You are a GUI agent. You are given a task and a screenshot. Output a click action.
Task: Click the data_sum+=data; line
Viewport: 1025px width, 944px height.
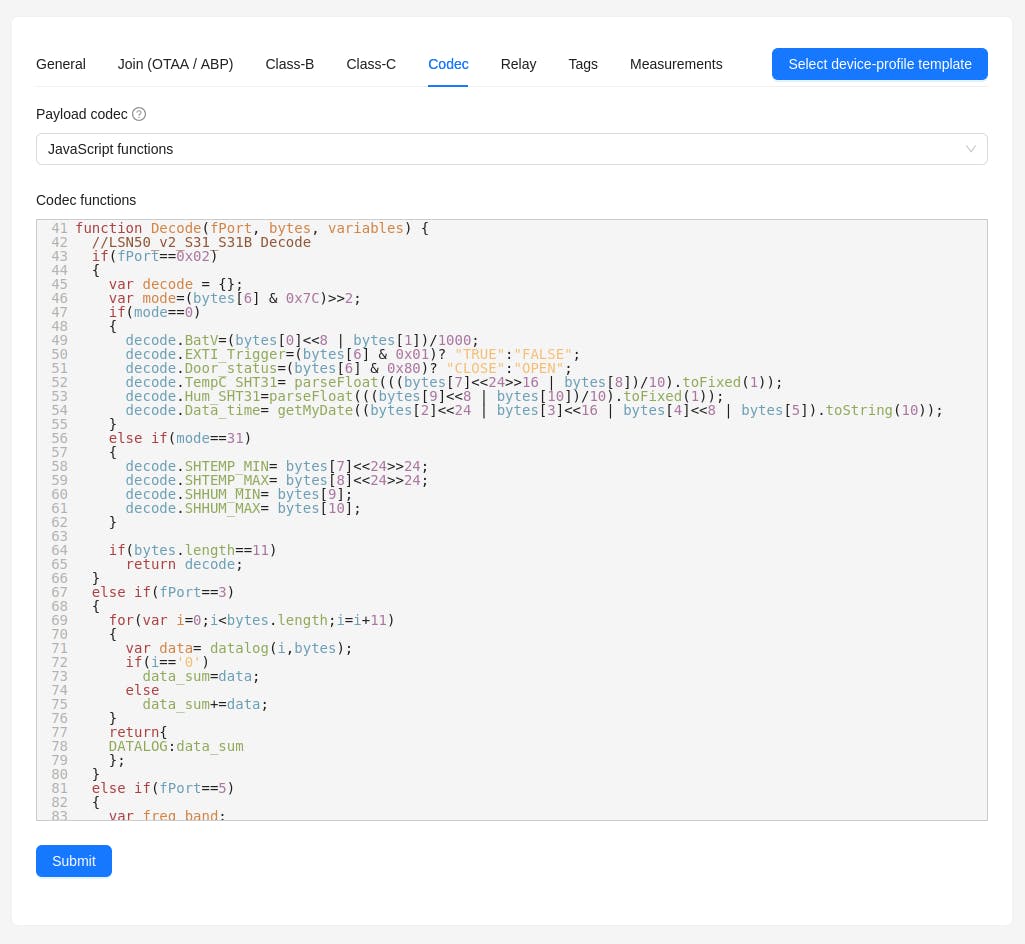click(x=205, y=705)
